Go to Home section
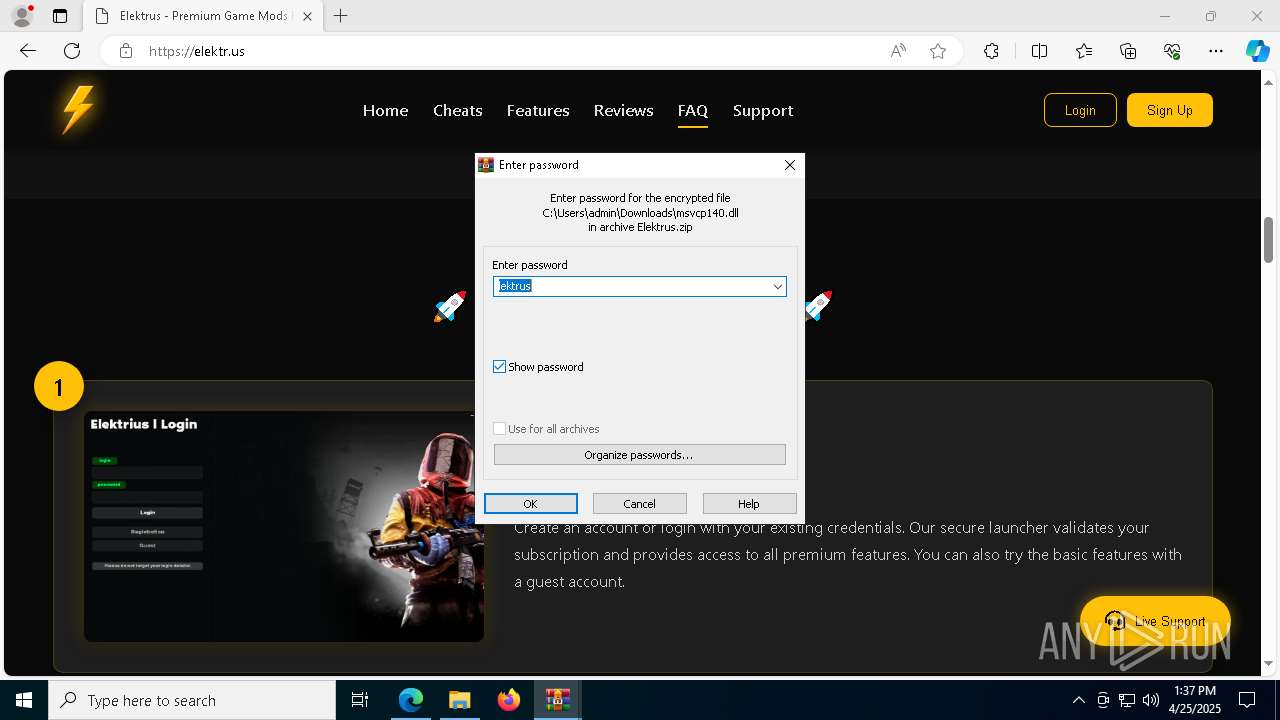This screenshot has height=720, width=1280. tap(385, 110)
